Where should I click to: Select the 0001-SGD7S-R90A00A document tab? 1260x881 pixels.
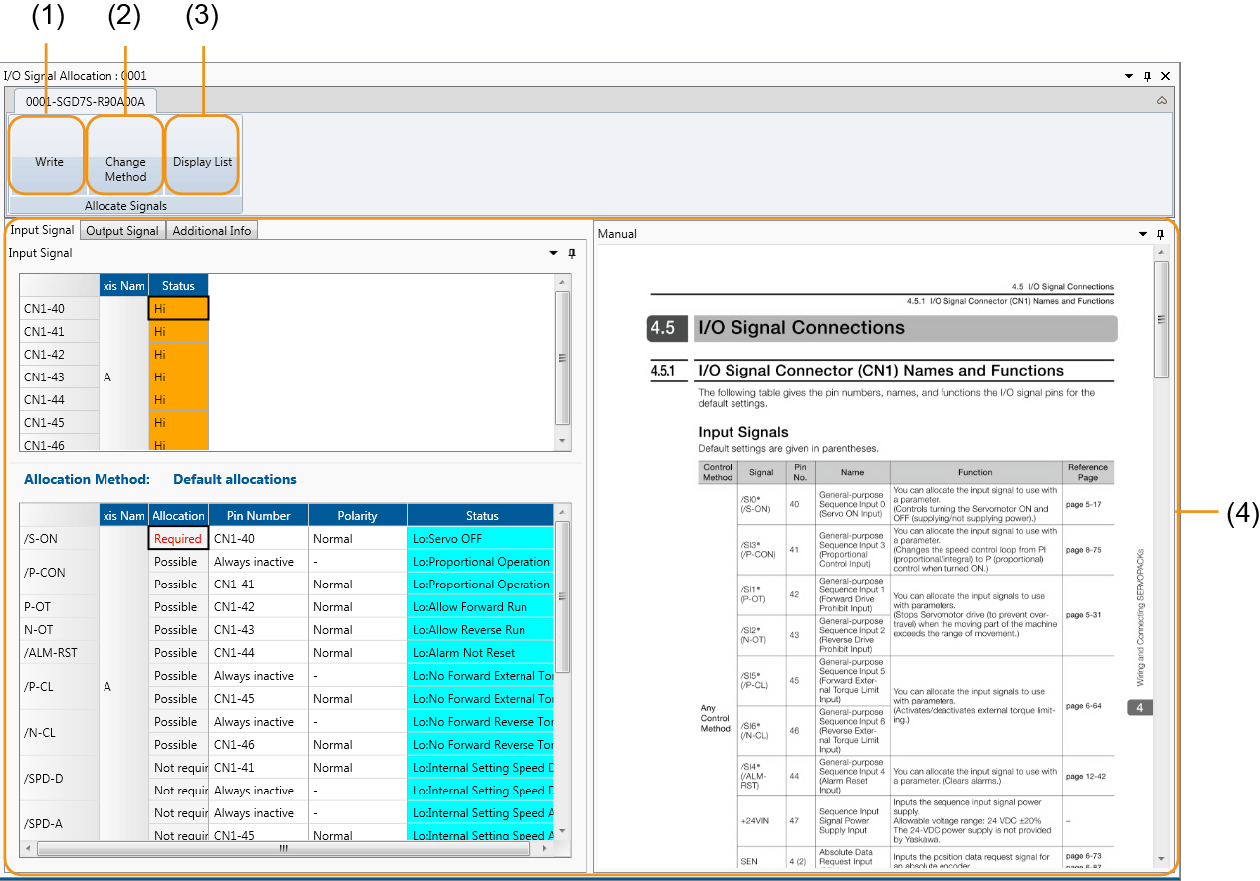pos(85,102)
